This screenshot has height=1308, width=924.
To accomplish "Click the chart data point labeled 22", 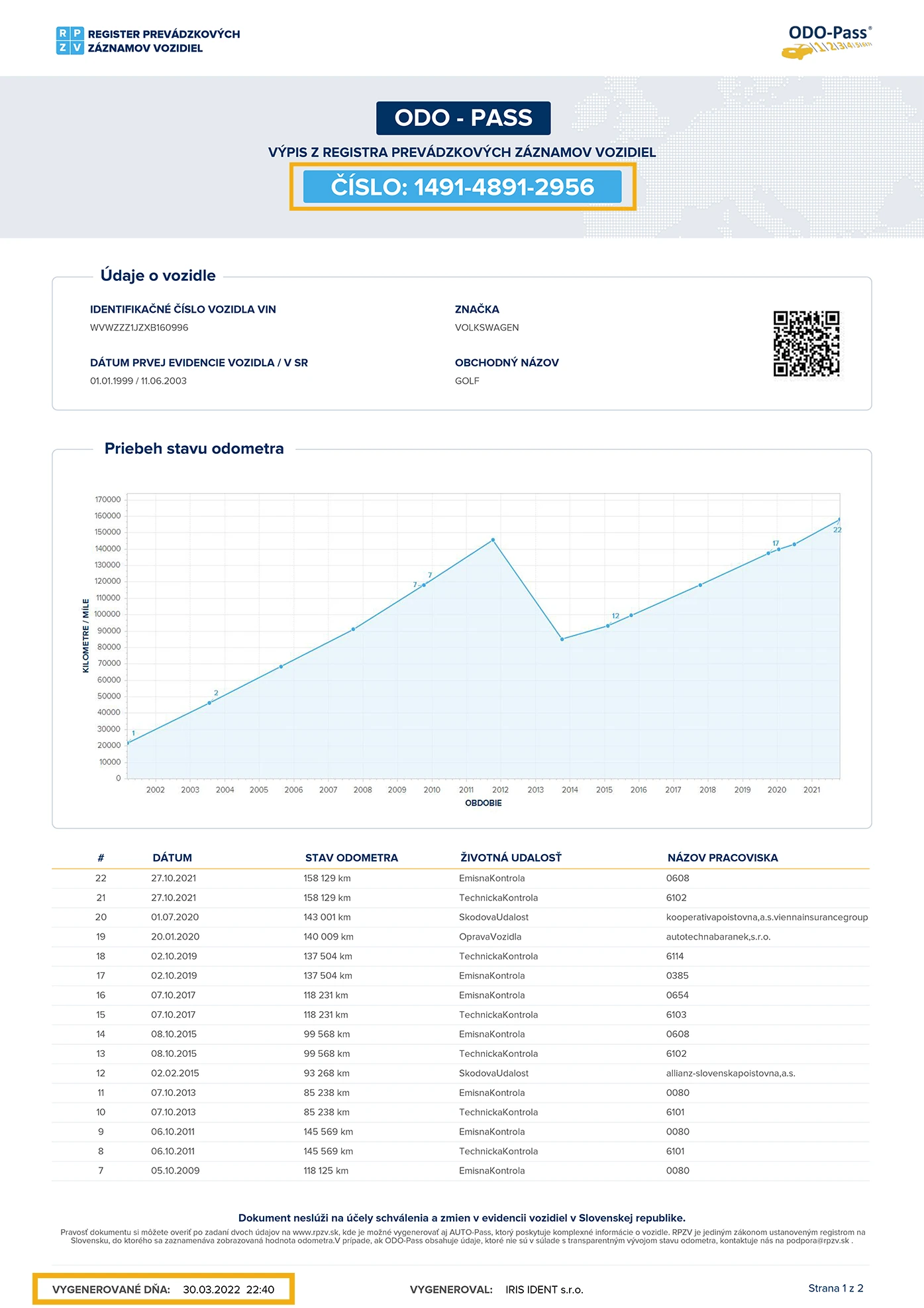I will [839, 519].
